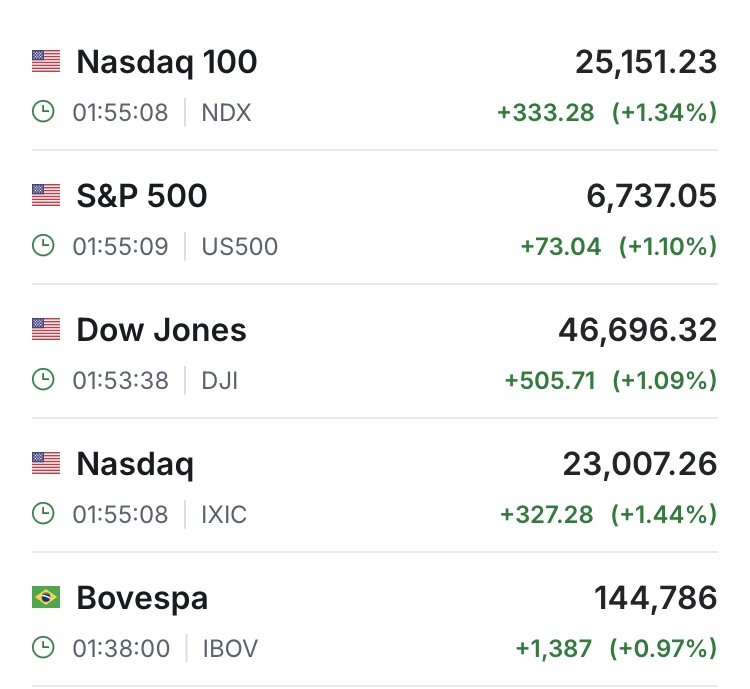This screenshot has width=750, height=689.
Task: Click the clock icon in Bovespa row
Action: coord(43,648)
